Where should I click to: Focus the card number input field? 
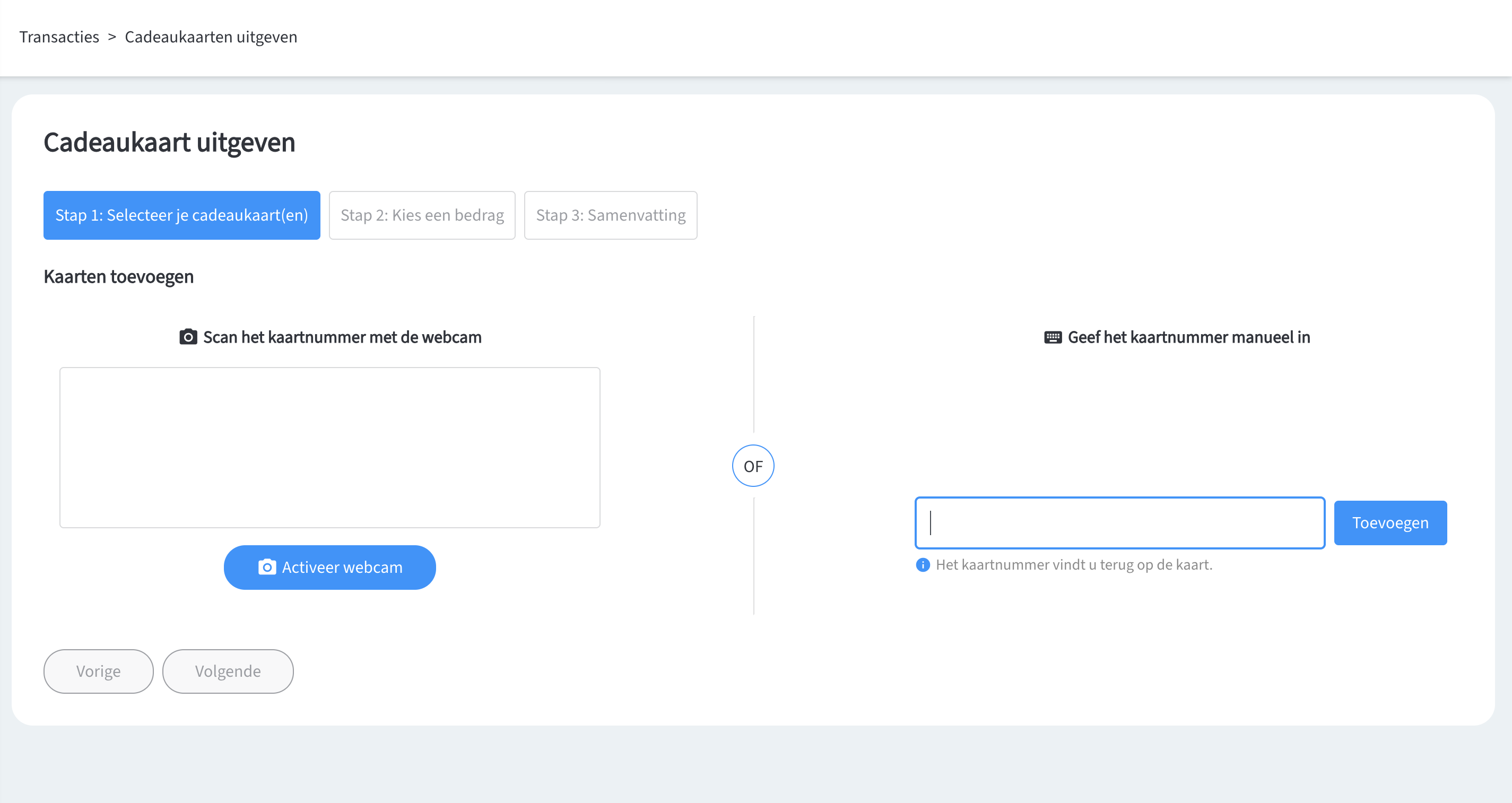1119,523
